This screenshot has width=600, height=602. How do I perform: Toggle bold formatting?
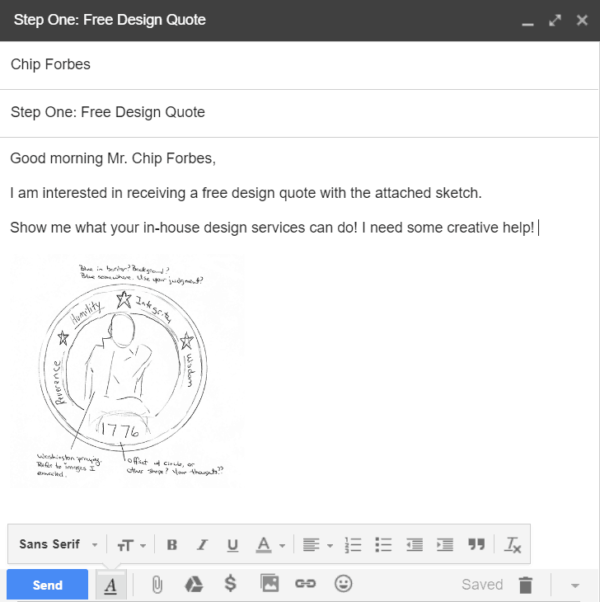pos(172,545)
